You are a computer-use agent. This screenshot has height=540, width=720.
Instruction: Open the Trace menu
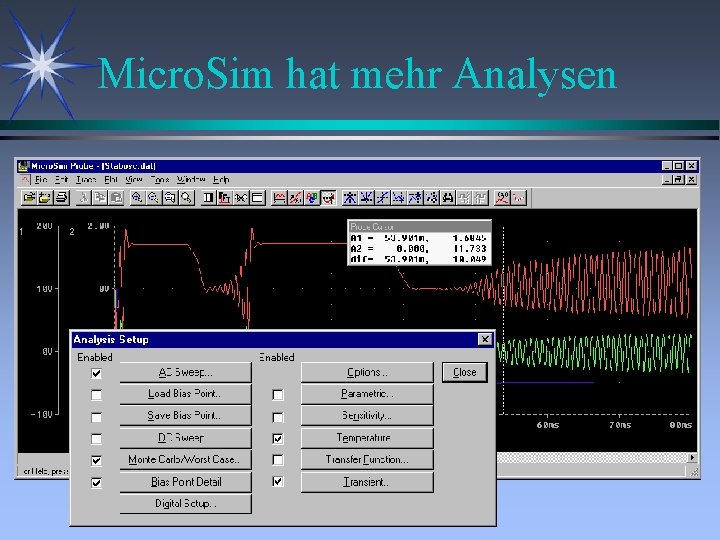(86, 180)
